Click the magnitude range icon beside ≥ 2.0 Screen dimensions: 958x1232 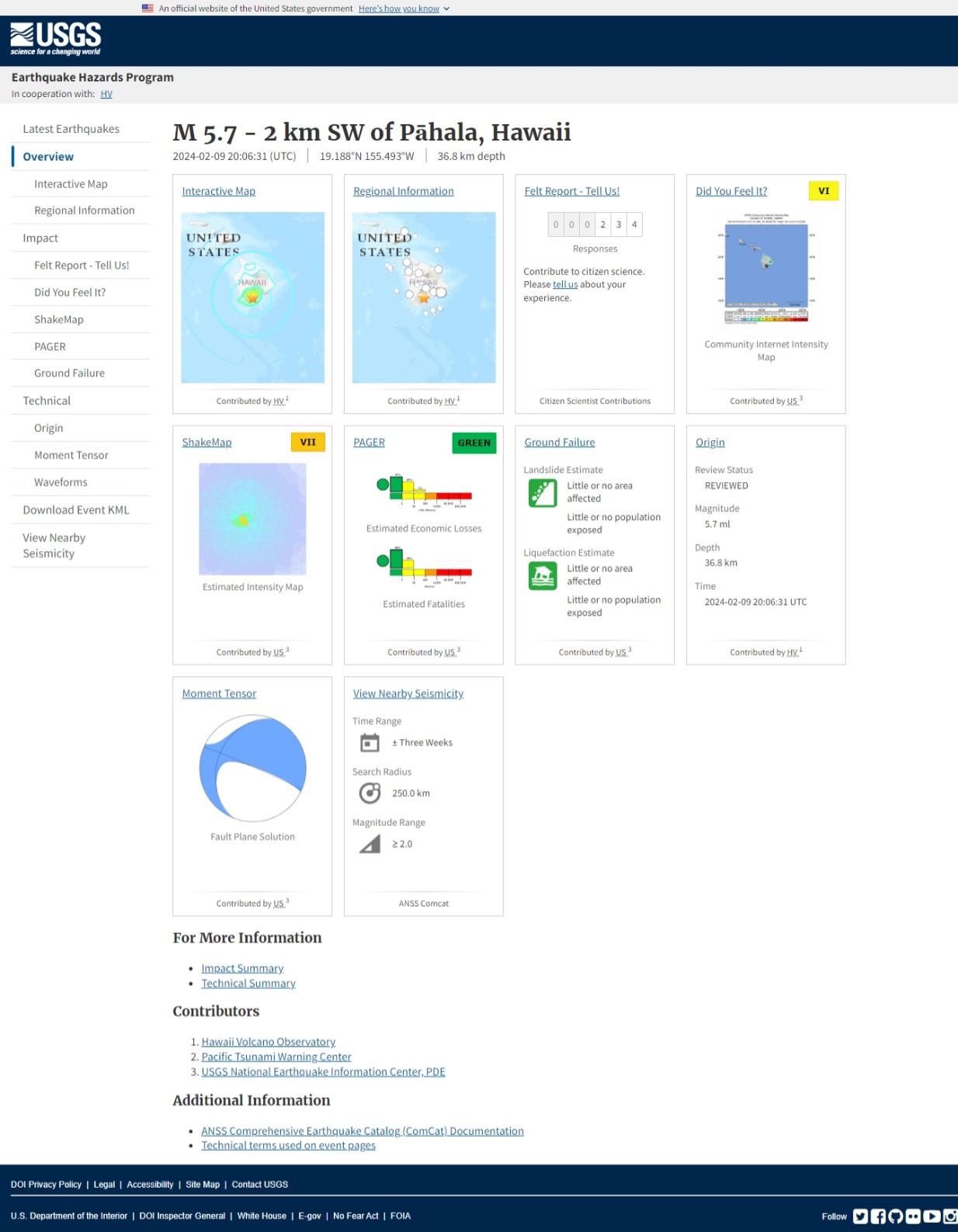(x=370, y=844)
